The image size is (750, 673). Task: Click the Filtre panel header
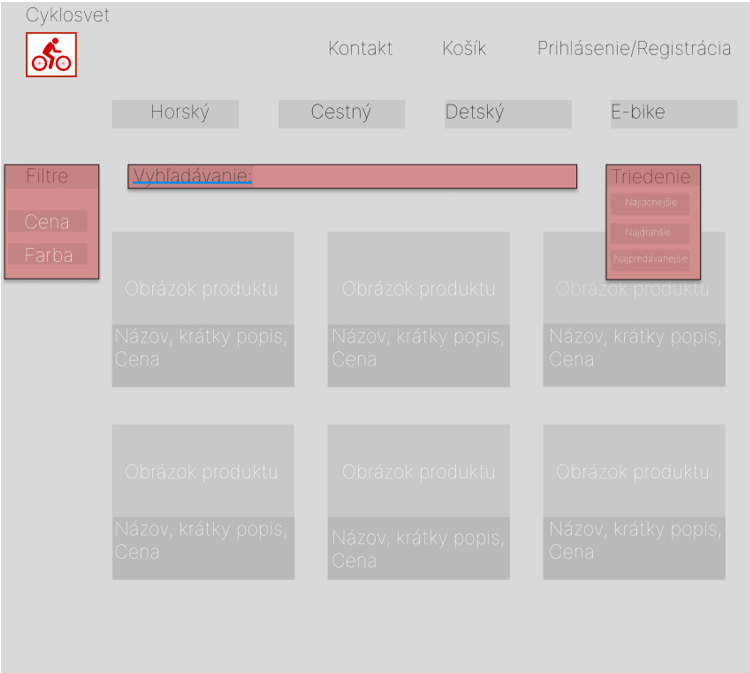(x=52, y=176)
